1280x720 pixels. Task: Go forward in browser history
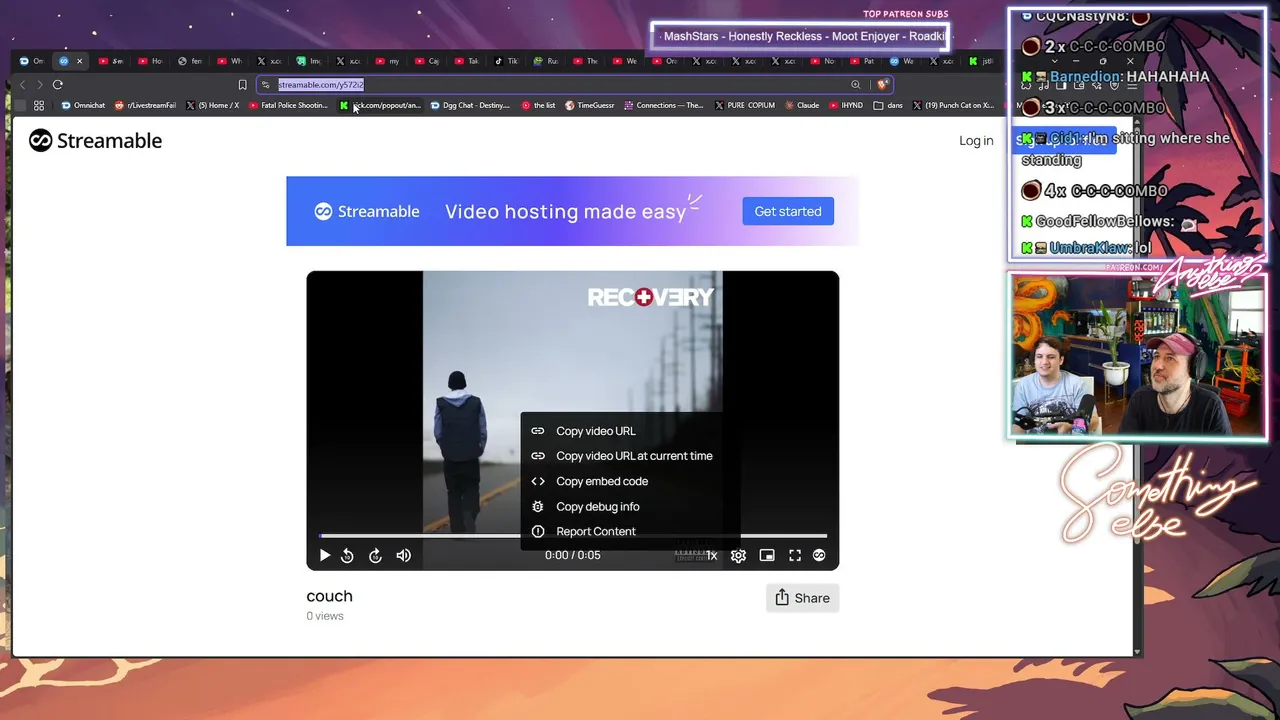[40, 85]
